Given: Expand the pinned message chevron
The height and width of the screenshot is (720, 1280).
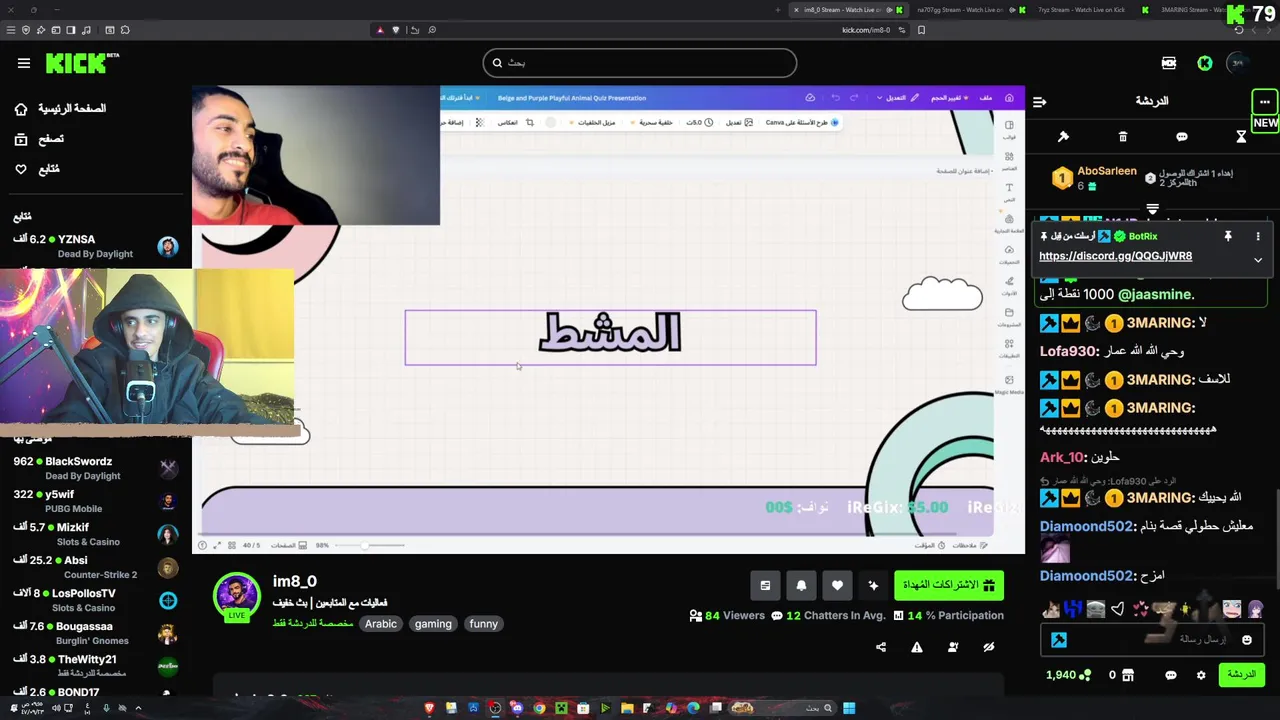Looking at the screenshot, I should coord(1258,260).
